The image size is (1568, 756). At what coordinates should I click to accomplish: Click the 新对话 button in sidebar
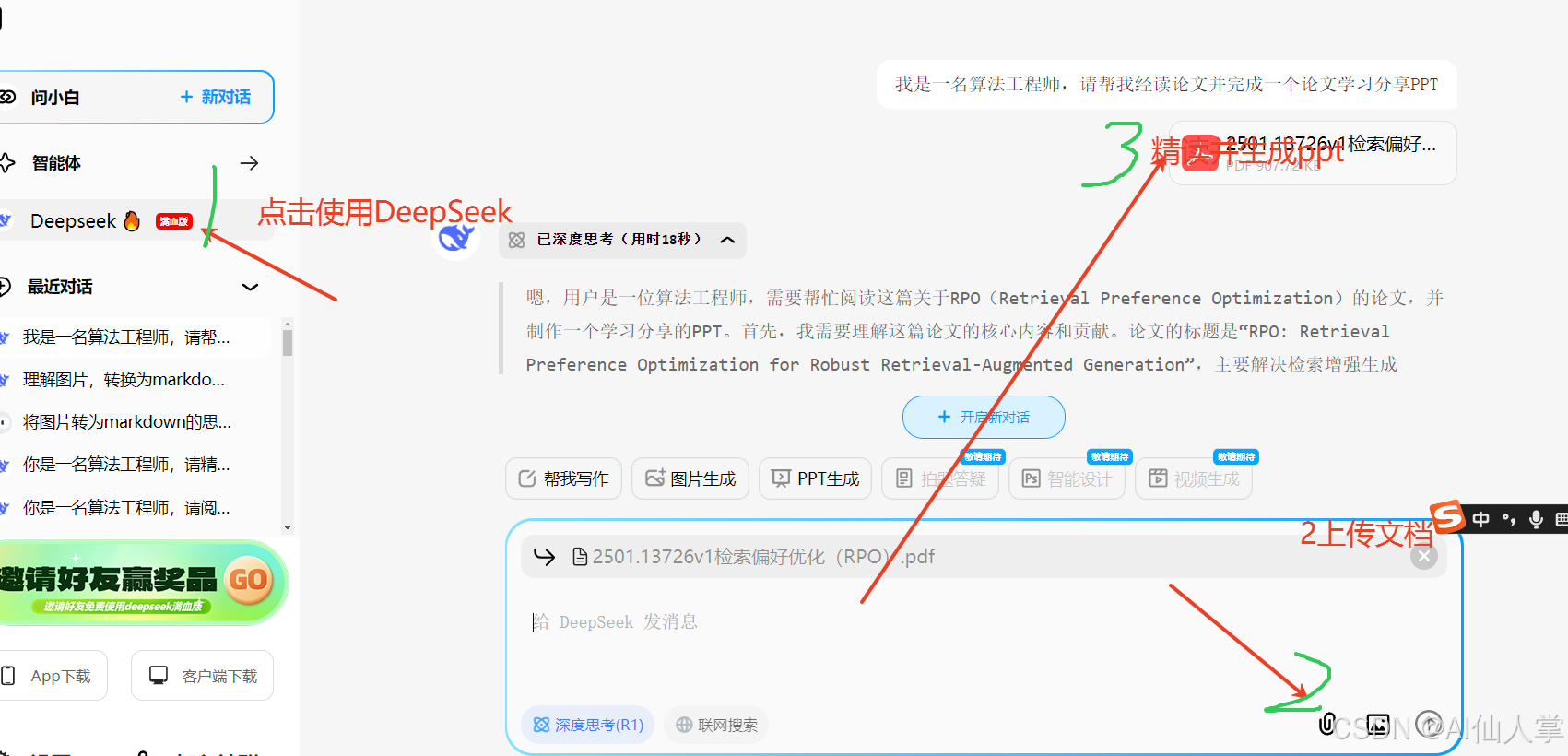click(x=216, y=97)
